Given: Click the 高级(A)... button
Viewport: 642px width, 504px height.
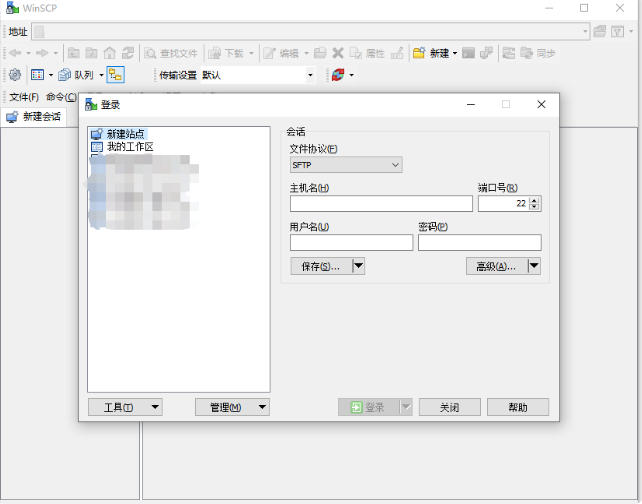Looking at the screenshot, I should pos(496,266).
